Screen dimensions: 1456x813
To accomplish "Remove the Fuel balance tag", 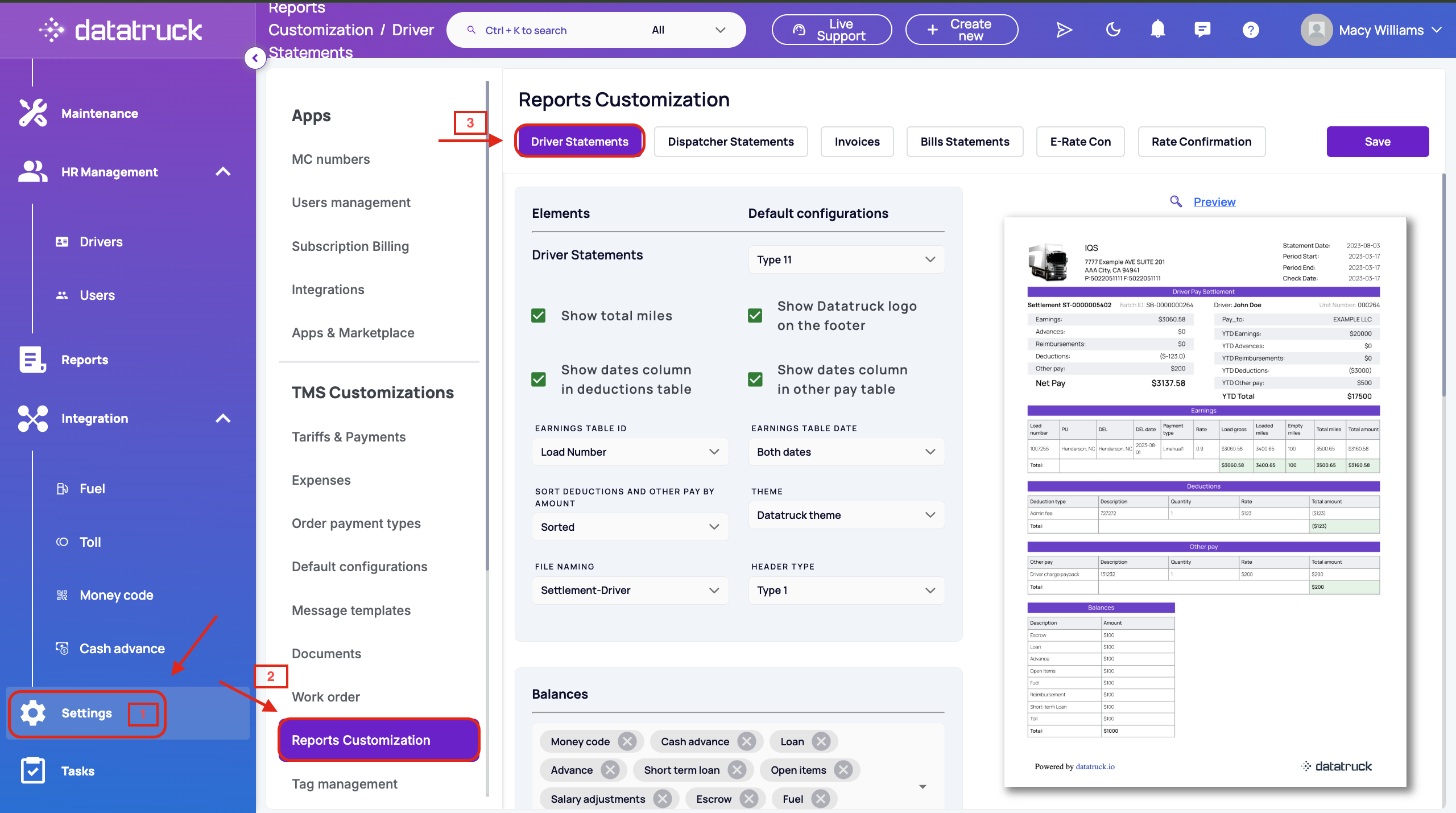I will 821,799.
